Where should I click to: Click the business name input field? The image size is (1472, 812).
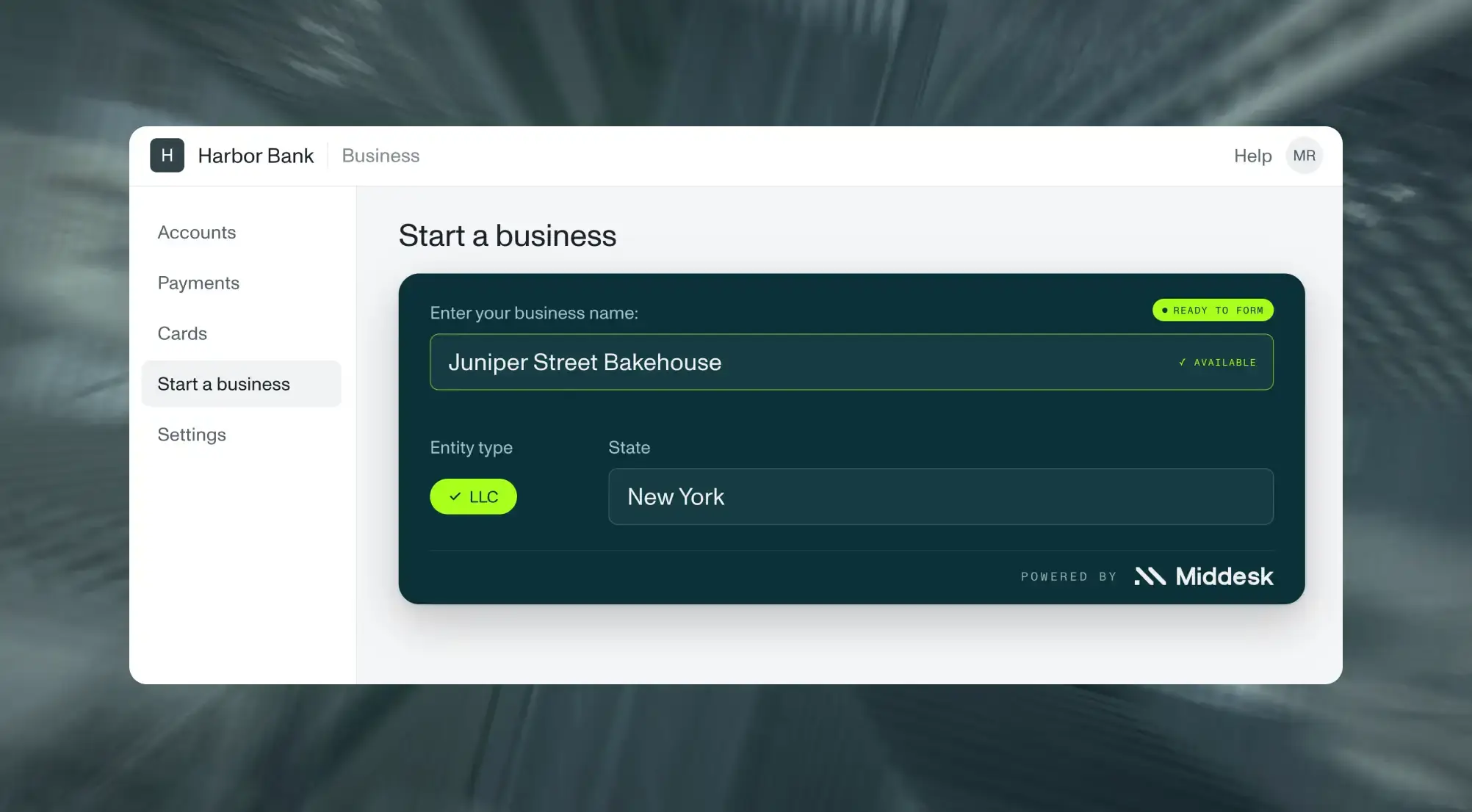[x=851, y=362]
